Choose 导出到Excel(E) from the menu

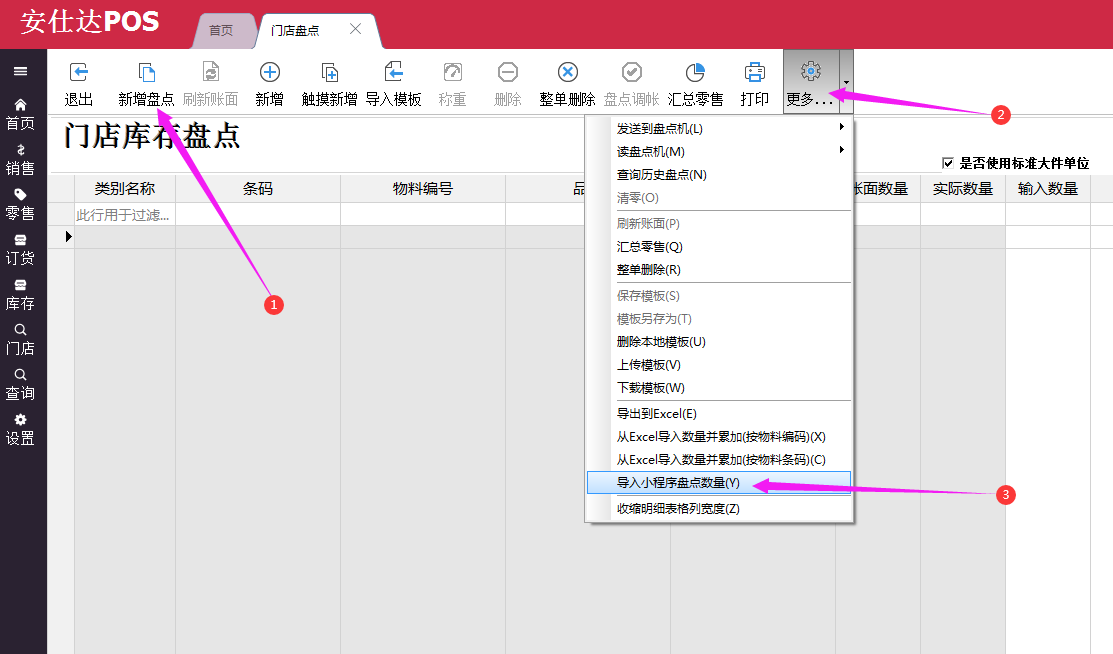[657, 413]
